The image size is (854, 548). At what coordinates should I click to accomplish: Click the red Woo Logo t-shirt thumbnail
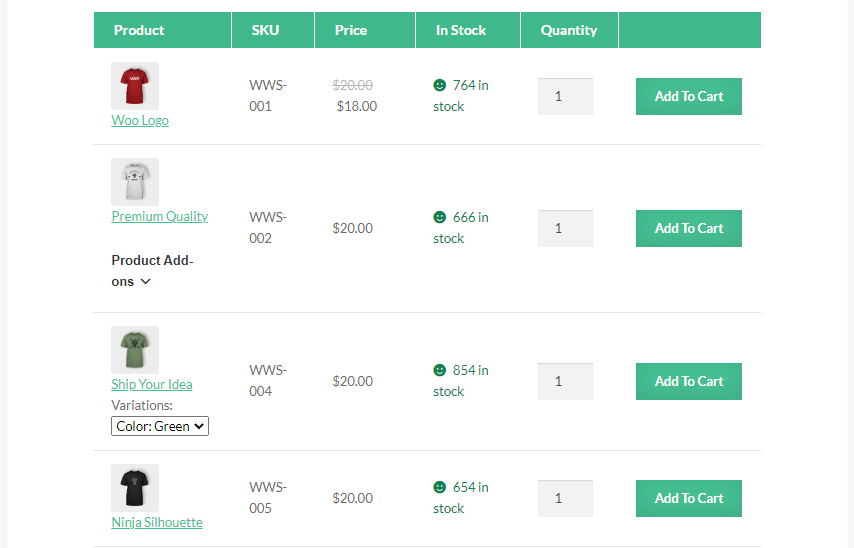134,86
